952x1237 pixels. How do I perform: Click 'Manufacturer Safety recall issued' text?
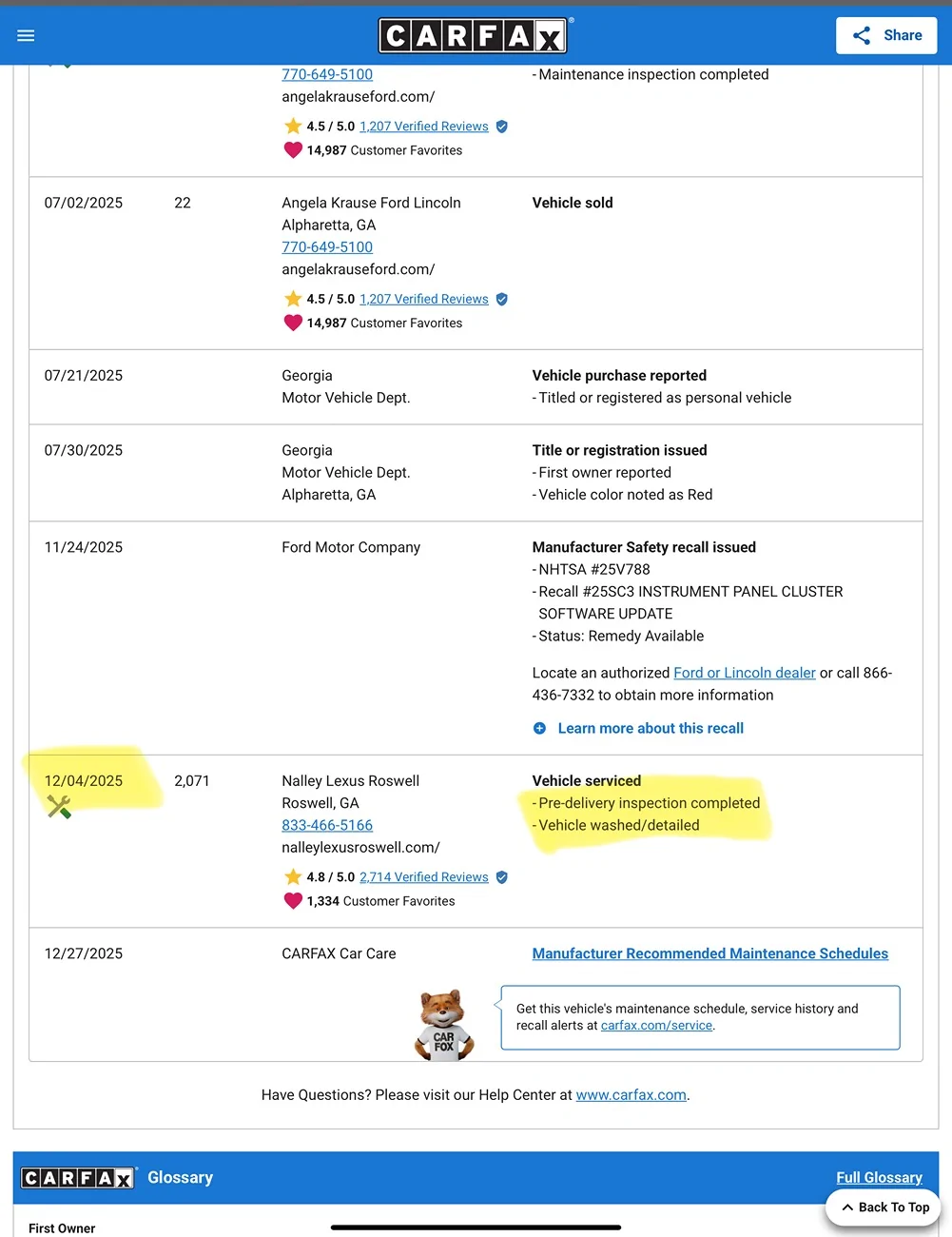pos(644,547)
